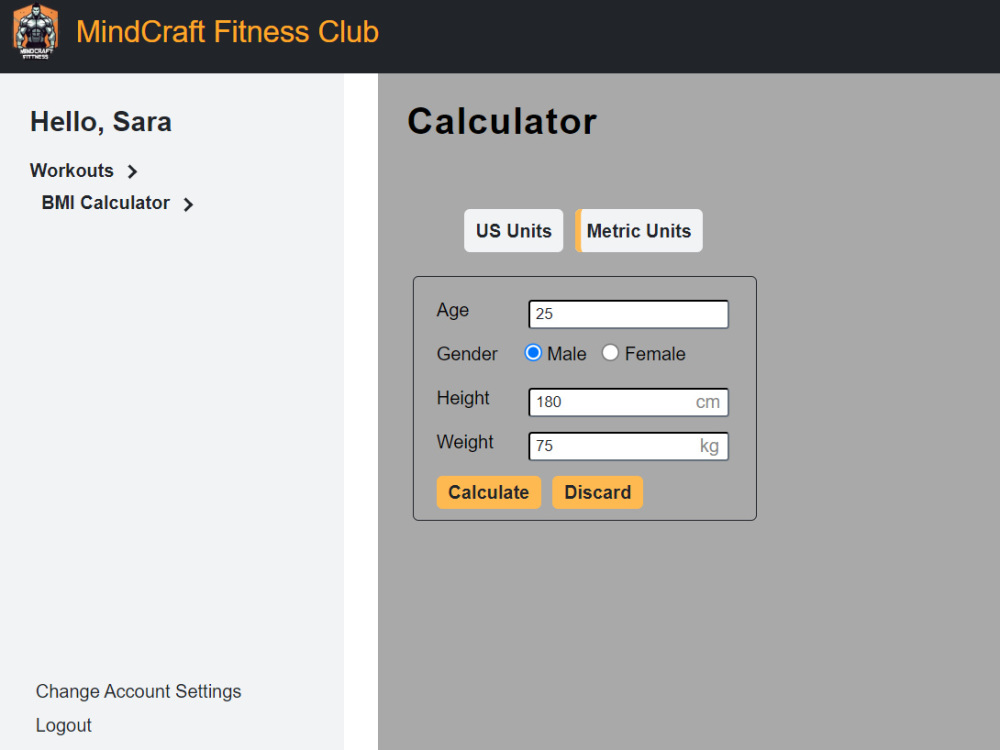
Task: Click the Calculate button
Action: coord(489,492)
